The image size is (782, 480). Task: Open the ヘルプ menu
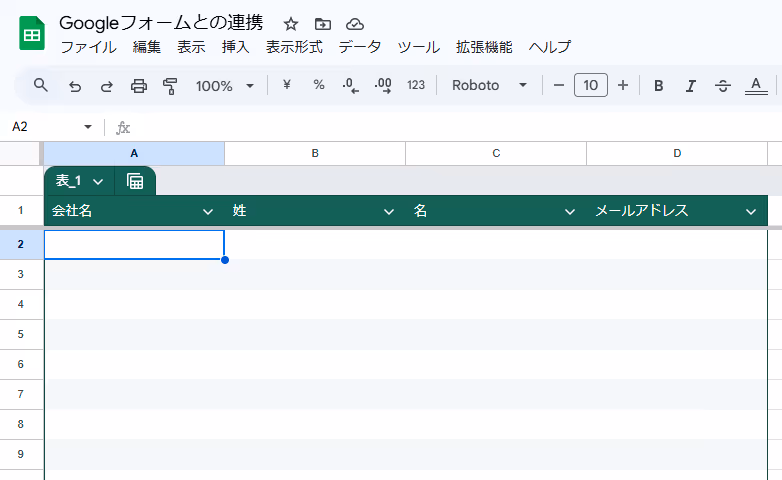[550, 47]
